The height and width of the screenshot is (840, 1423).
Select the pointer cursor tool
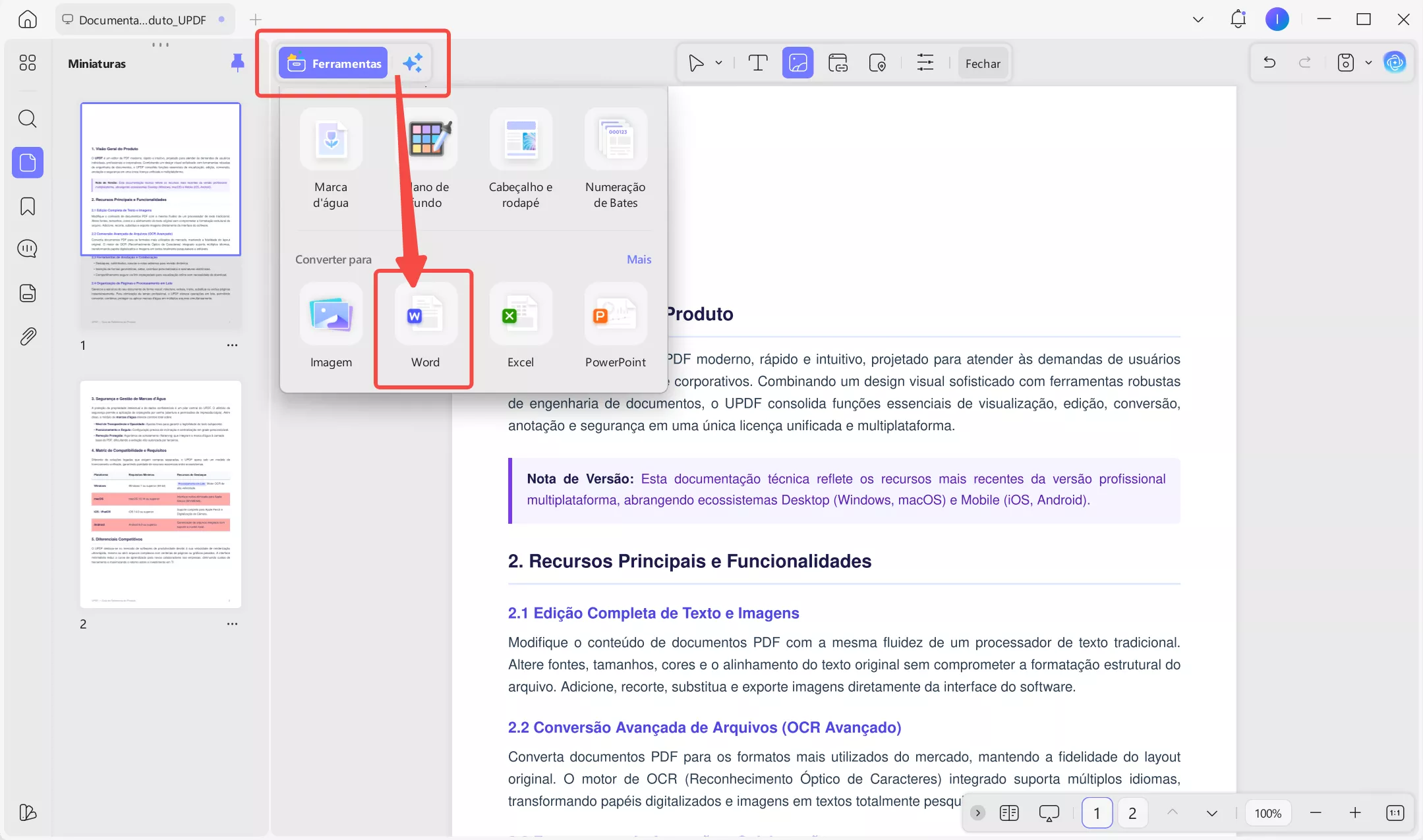pos(696,63)
